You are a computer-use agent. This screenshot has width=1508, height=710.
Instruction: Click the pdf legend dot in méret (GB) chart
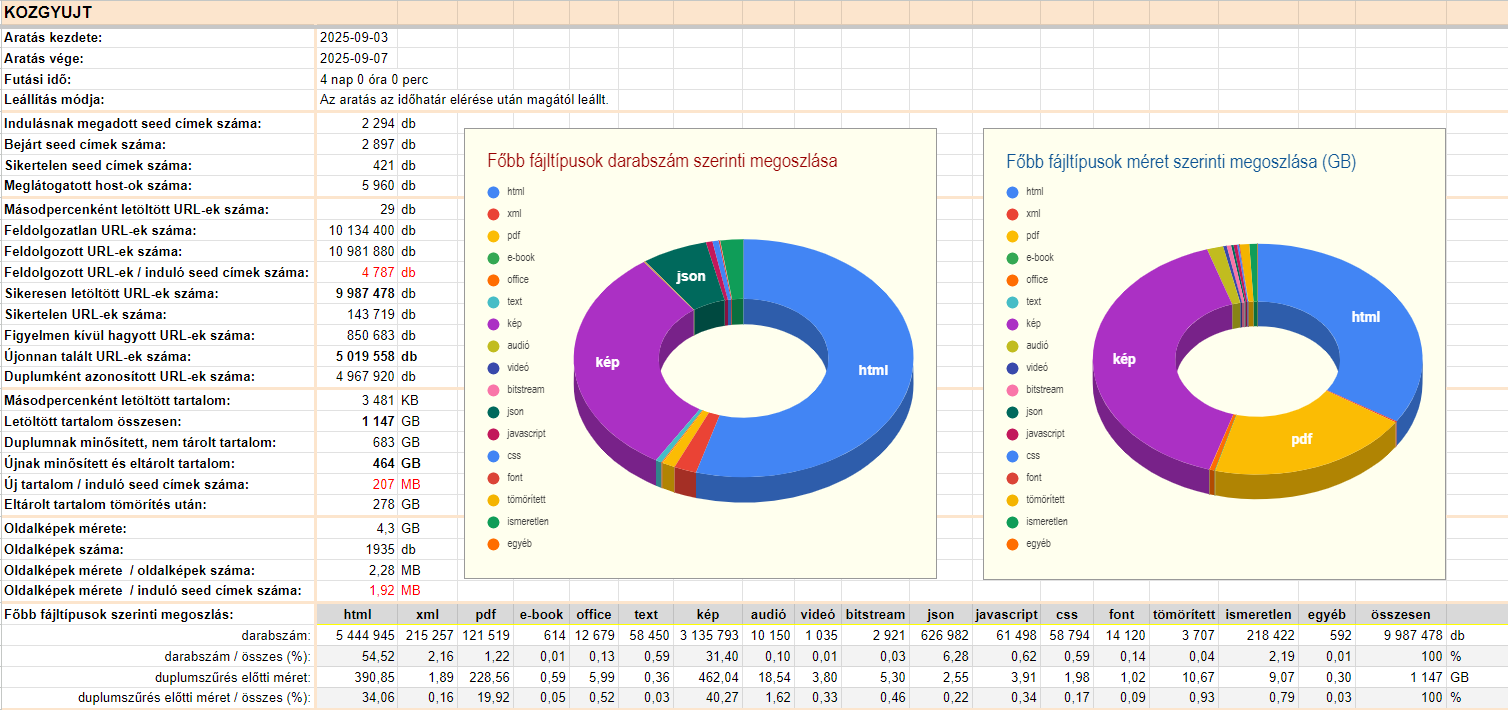coord(1012,236)
